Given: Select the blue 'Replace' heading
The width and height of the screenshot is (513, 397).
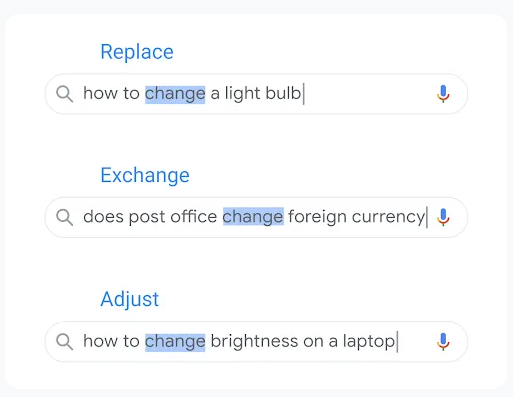Looking at the screenshot, I should pos(137,52).
